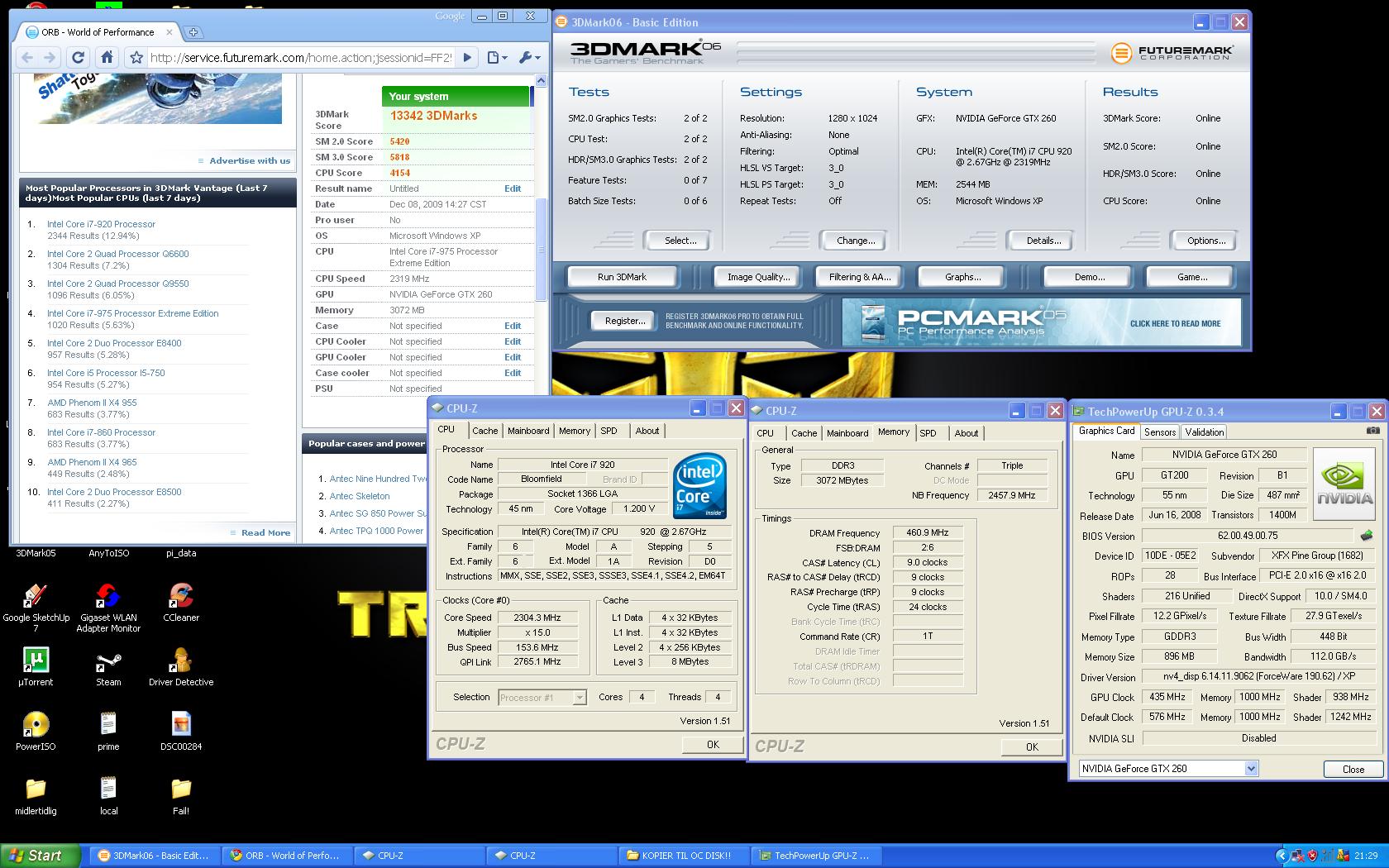The image size is (1389, 868).
Task: Click Change... under Settings
Action: click(856, 241)
